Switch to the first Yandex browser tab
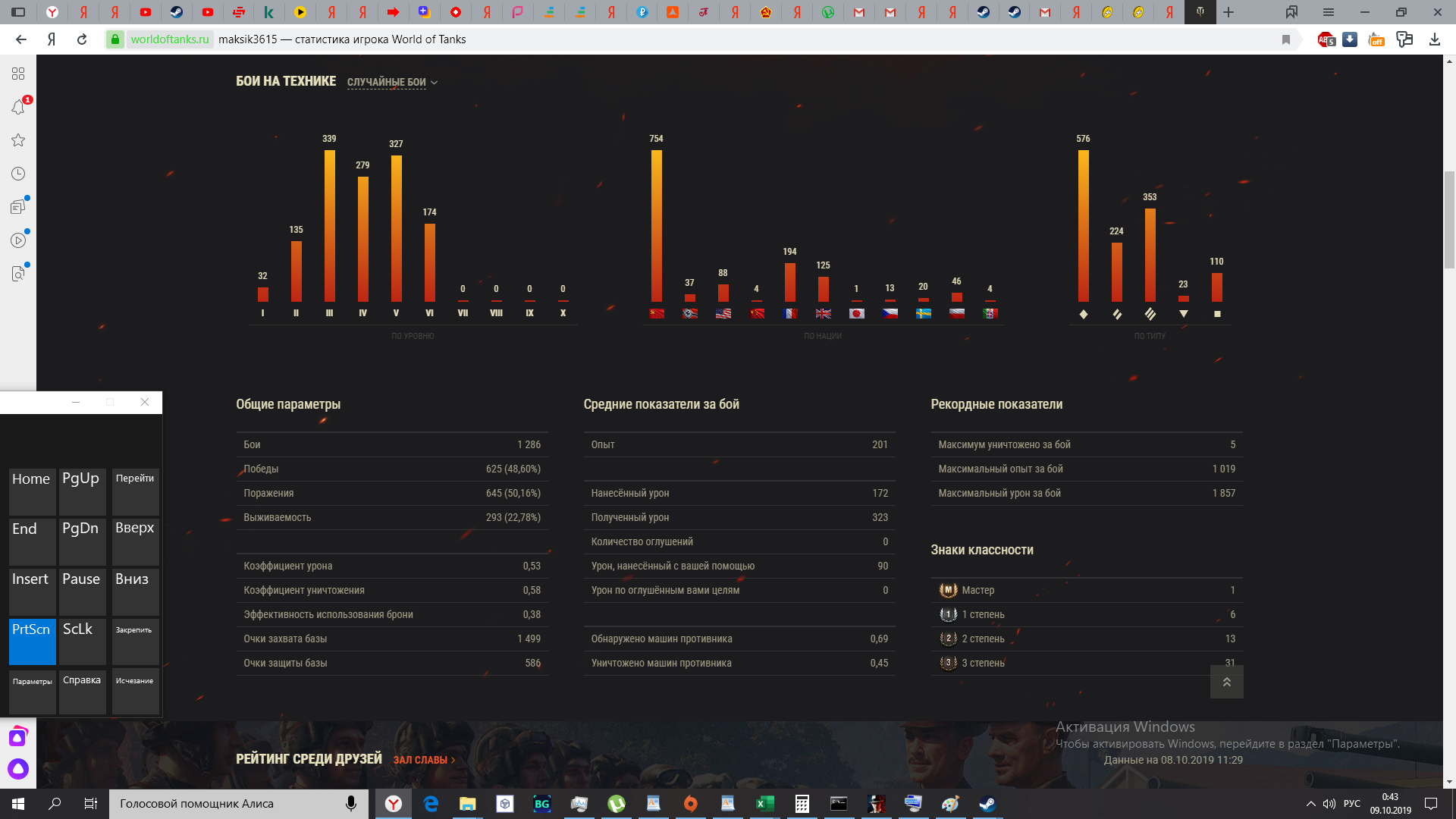The height and width of the screenshot is (819, 1456). coord(52,12)
